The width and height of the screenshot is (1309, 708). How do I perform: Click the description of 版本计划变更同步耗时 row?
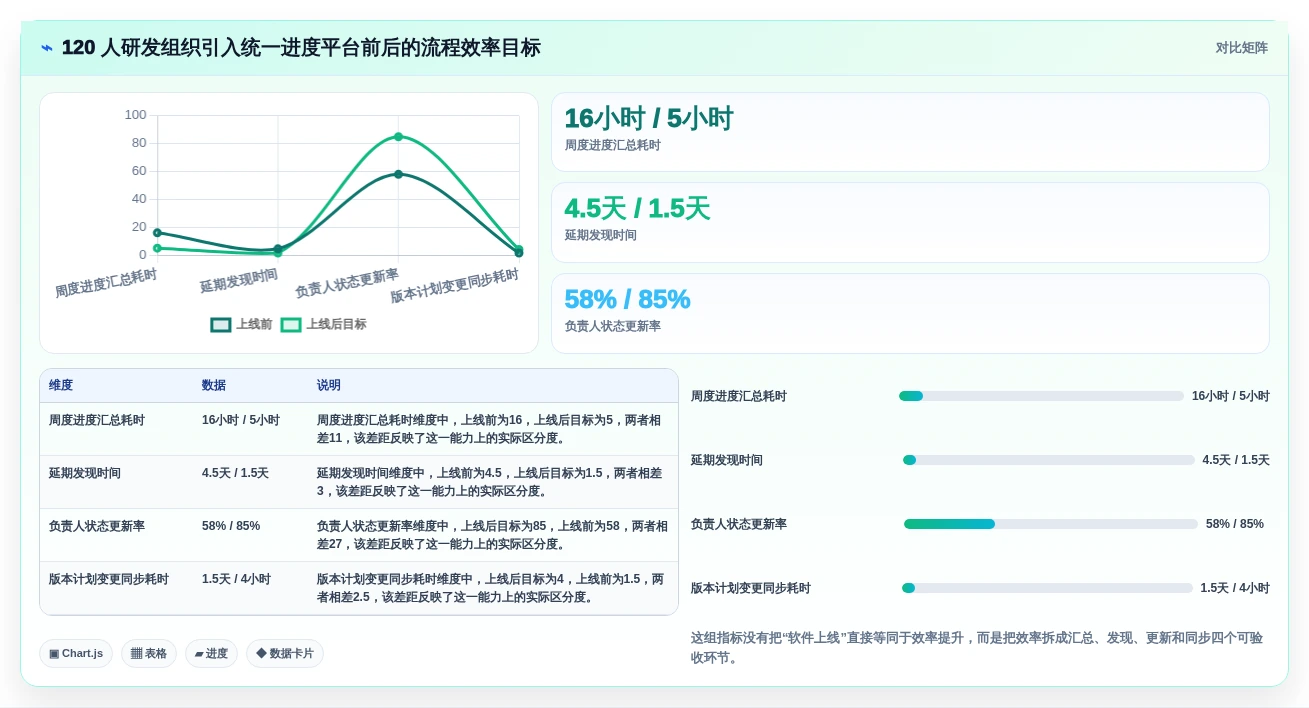pos(490,588)
